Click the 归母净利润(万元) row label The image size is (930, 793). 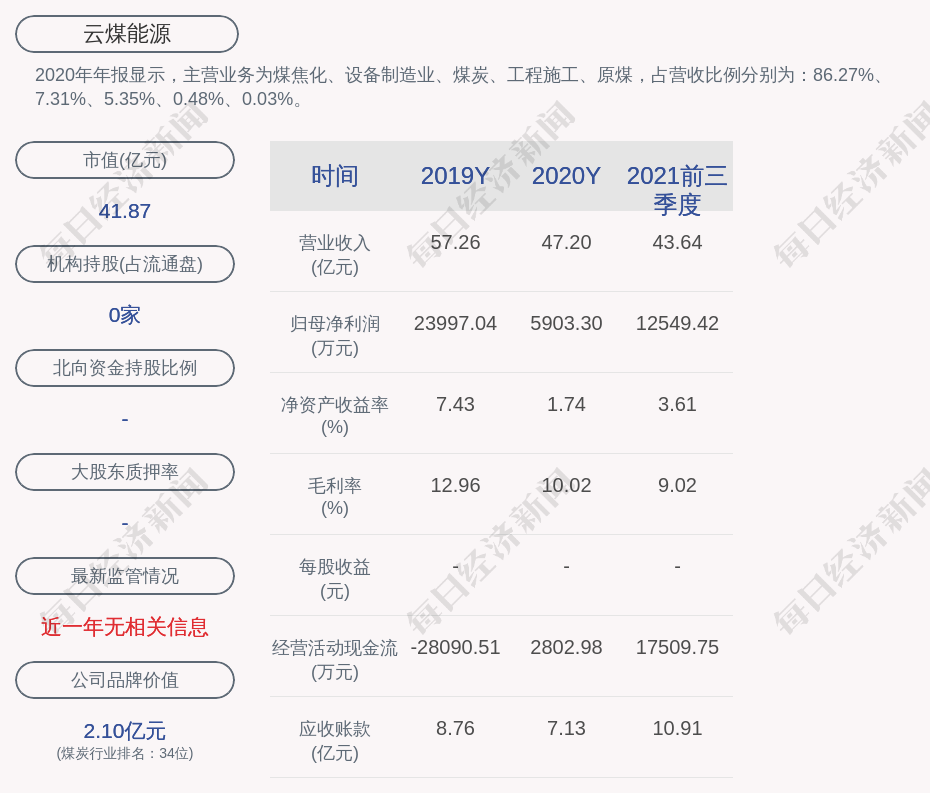[x=335, y=336]
